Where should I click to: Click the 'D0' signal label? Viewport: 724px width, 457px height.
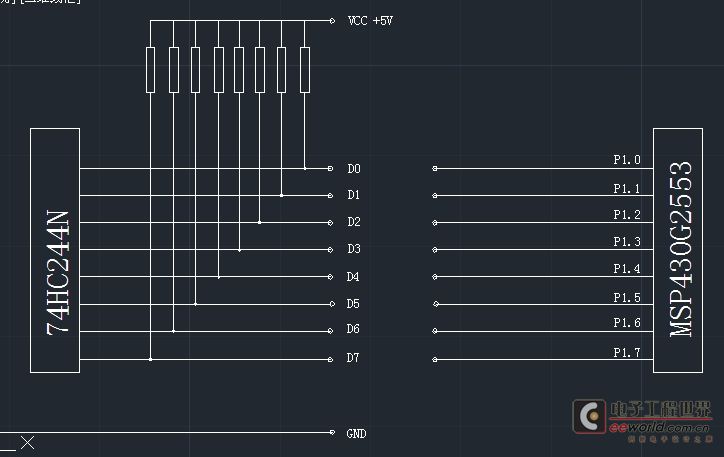[354, 169]
